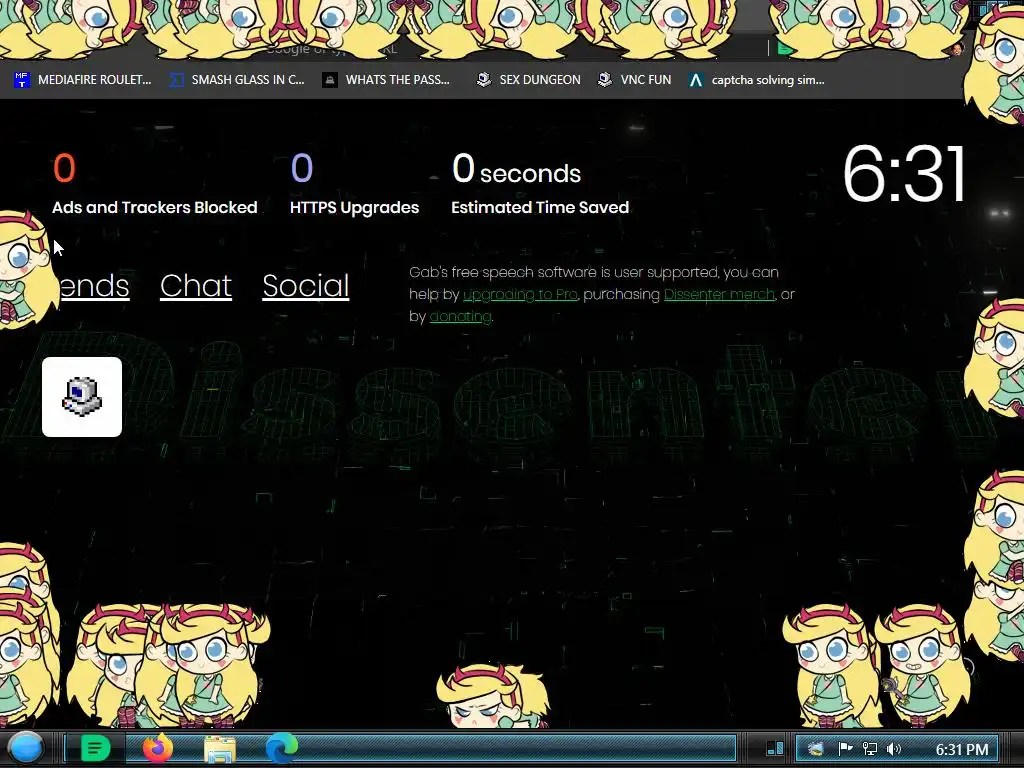The height and width of the screenshot is (768, 1024).
Task: Open the WHATS THE PASS... bookmark
Action: 387,80
